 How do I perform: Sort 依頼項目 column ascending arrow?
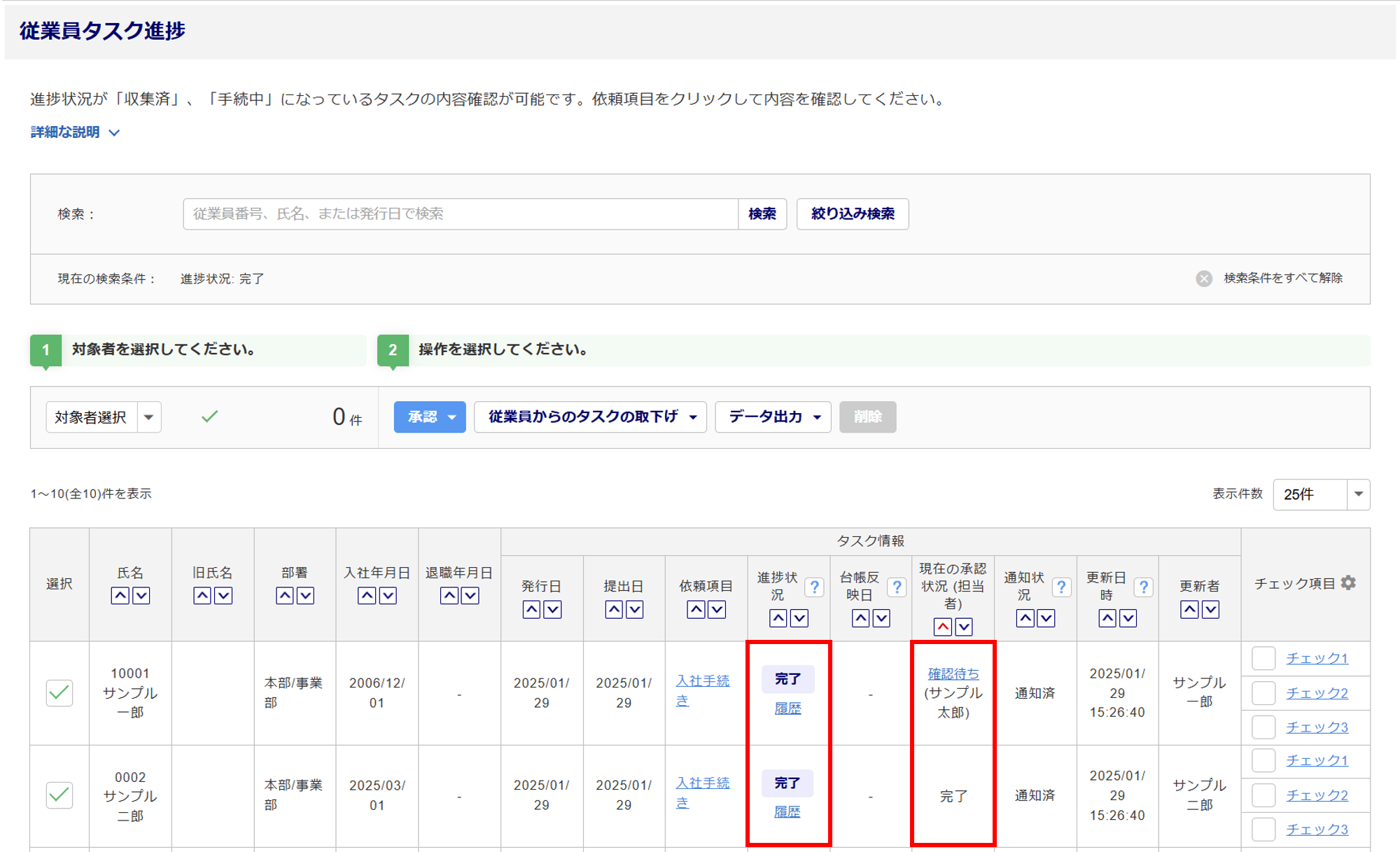(x=696, y=610)
